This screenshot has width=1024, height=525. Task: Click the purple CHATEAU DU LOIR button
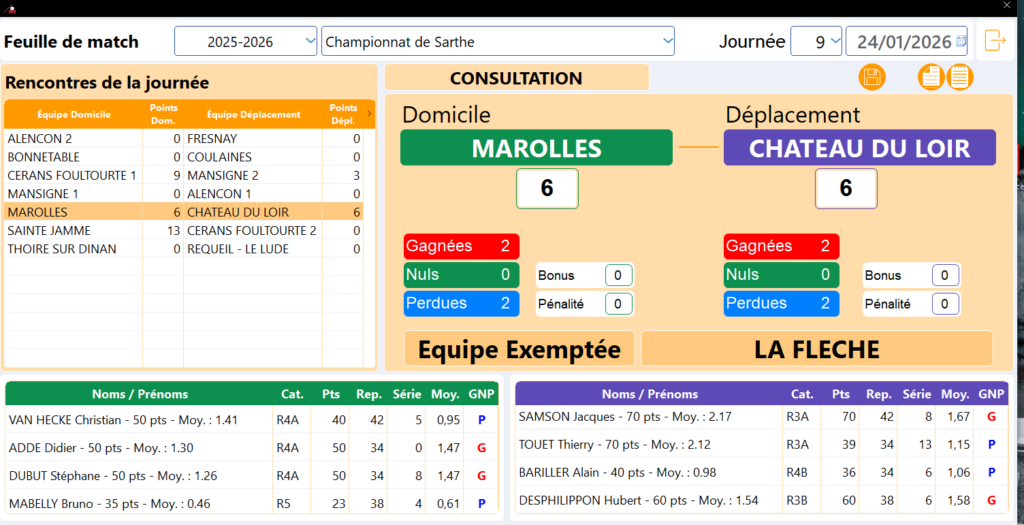click(859, 148)
